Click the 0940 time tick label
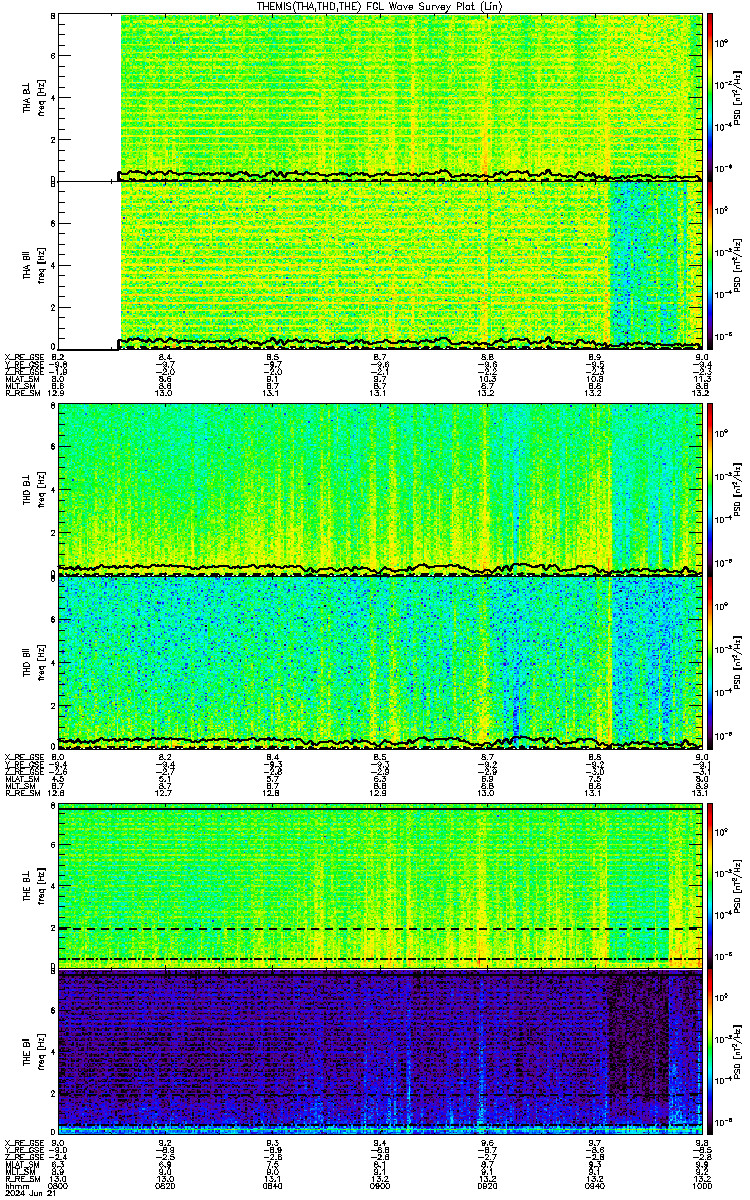The image size is (750, 1200). point(594,1187)
